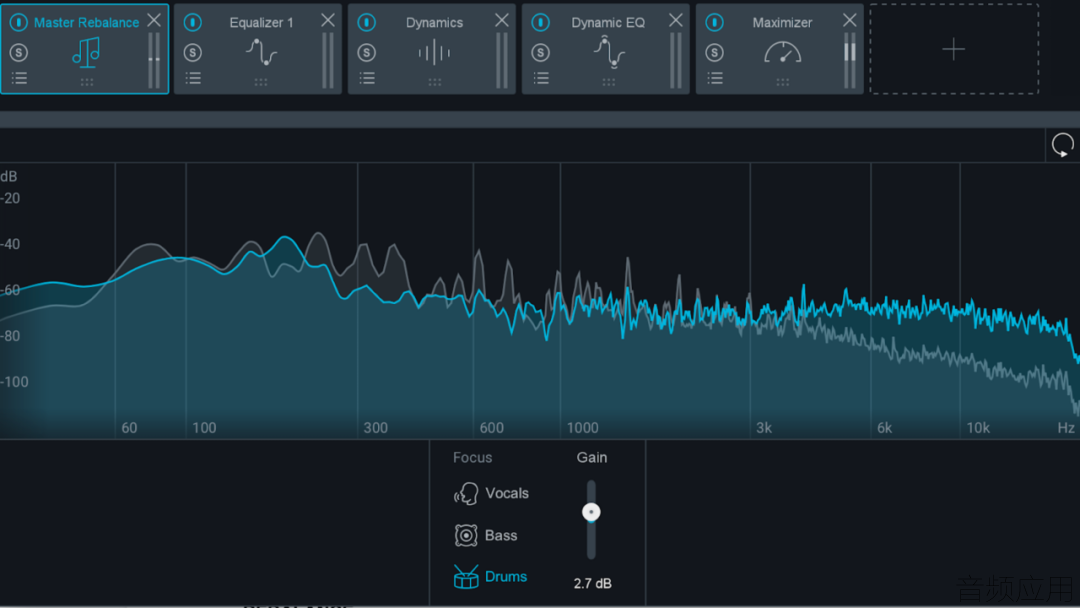Viewport: 1080px width, 608px height.
Task: Open presets list for Maximizer
Action: (x=716, y=78)
